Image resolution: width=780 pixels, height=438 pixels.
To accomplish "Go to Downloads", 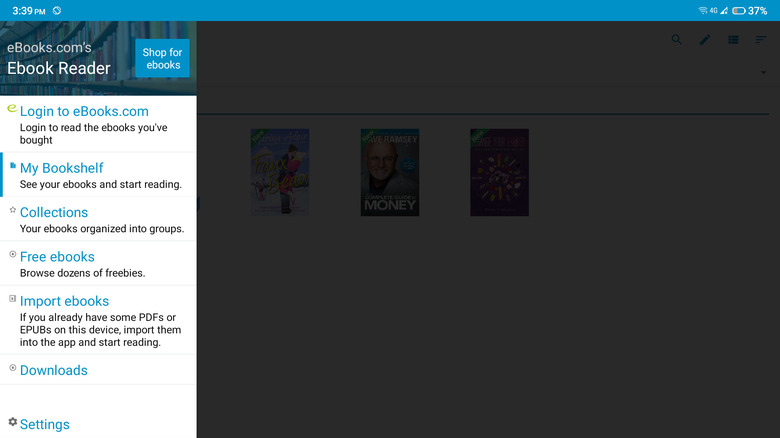I will pos(54,370).
